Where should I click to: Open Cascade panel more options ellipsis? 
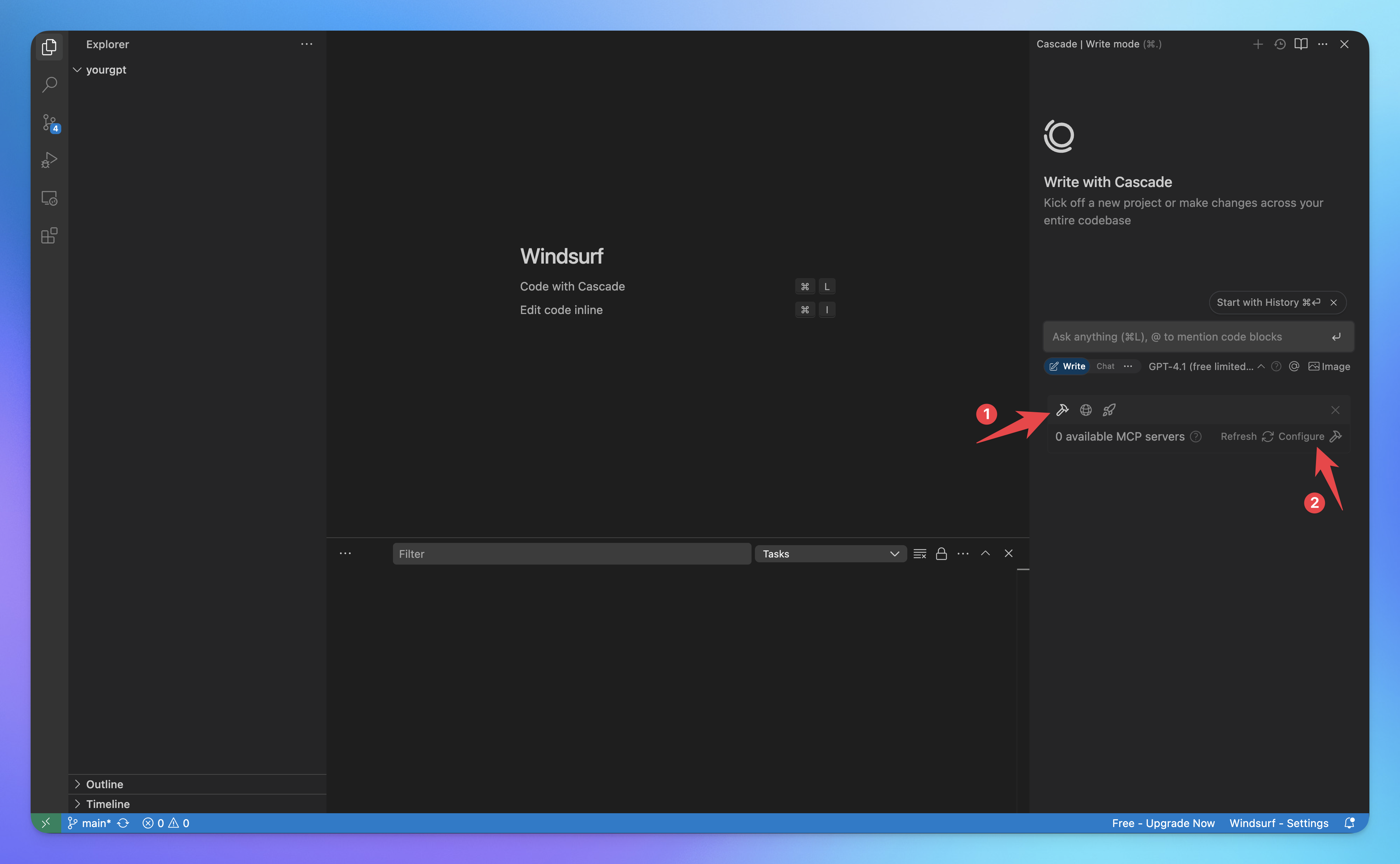click(x=1323, y=44)
